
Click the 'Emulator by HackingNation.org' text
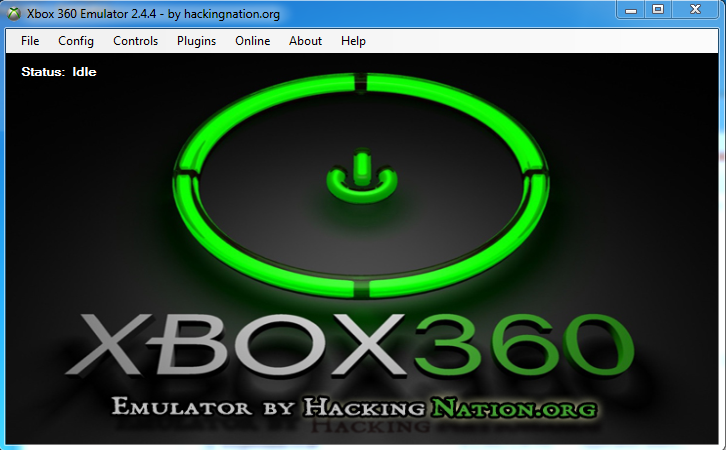[354, 407]
